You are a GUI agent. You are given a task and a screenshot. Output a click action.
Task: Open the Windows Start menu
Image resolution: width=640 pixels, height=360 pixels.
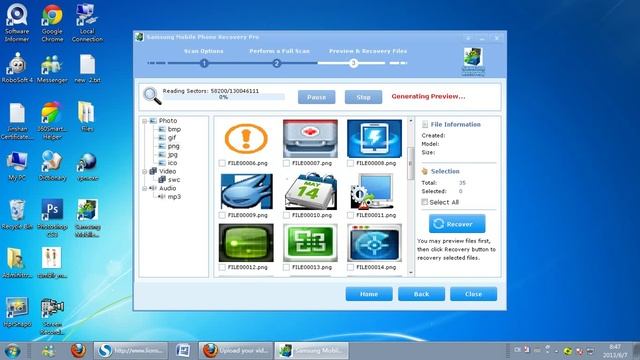point(12,351)
